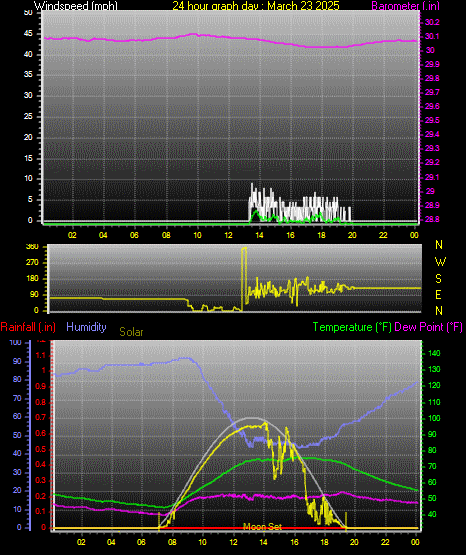This screenshot has width=466, height=555.
Task: Click the 100 value on temperature scale
Action: (434, 418)
